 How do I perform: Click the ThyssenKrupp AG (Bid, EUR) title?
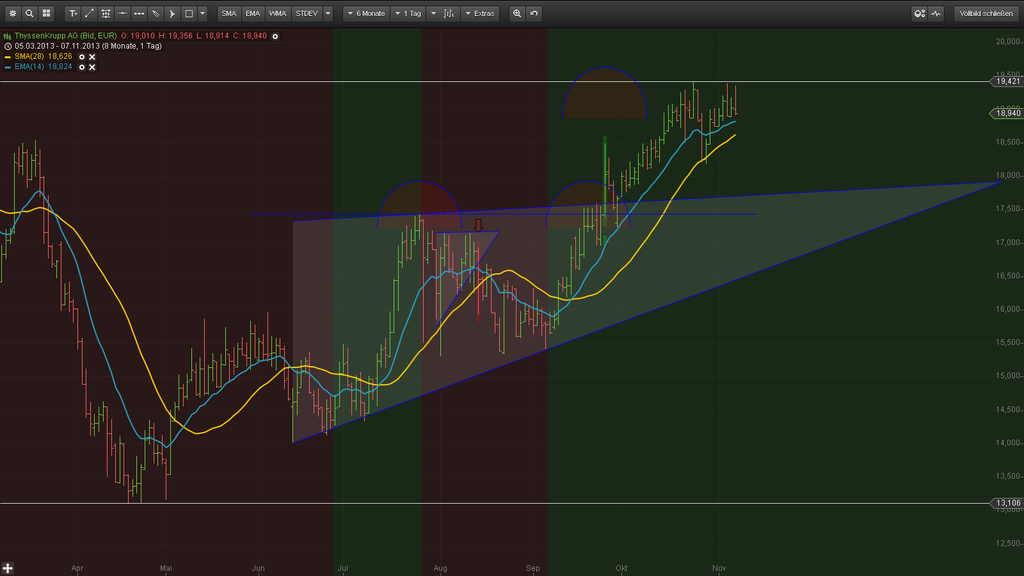click(65, 36)
